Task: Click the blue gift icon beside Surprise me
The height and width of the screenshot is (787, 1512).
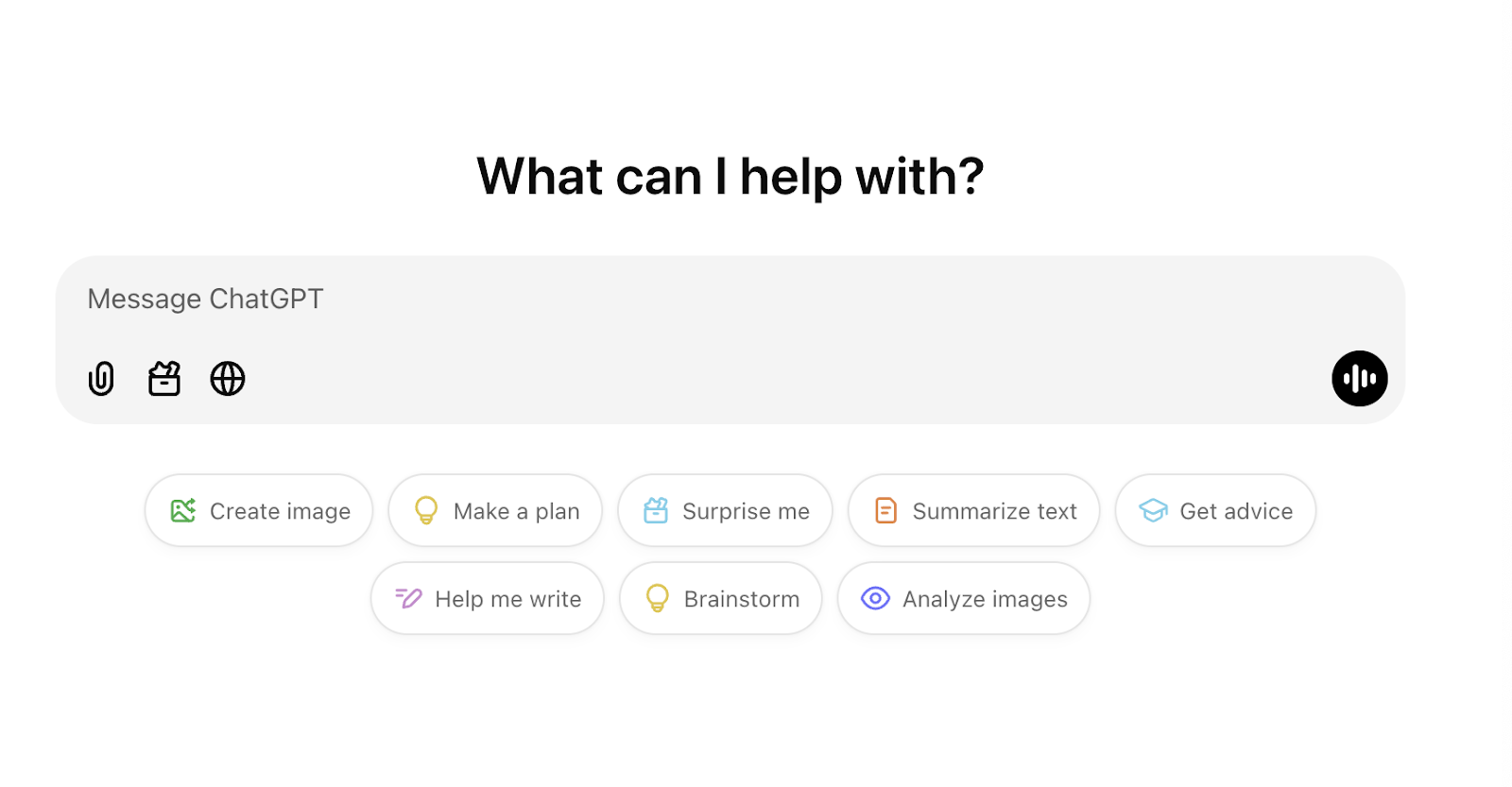Action: tap(656, 511)
